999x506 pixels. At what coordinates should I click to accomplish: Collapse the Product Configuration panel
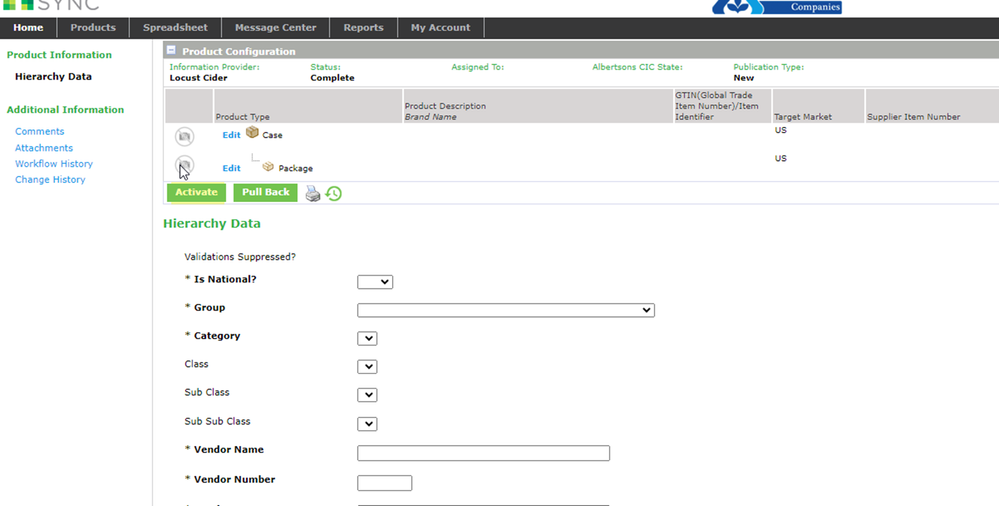(171, 51)
